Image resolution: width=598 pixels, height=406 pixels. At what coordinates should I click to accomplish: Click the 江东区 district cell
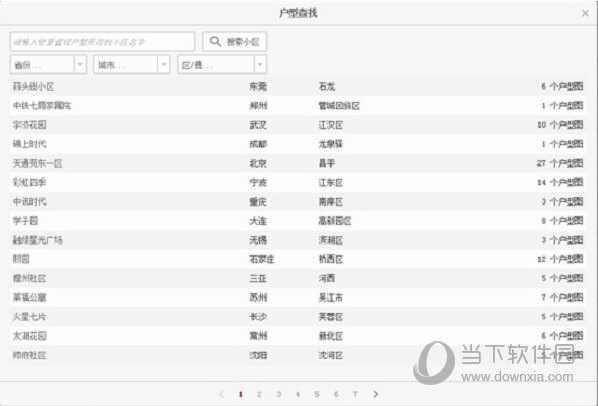pos(331,182)
